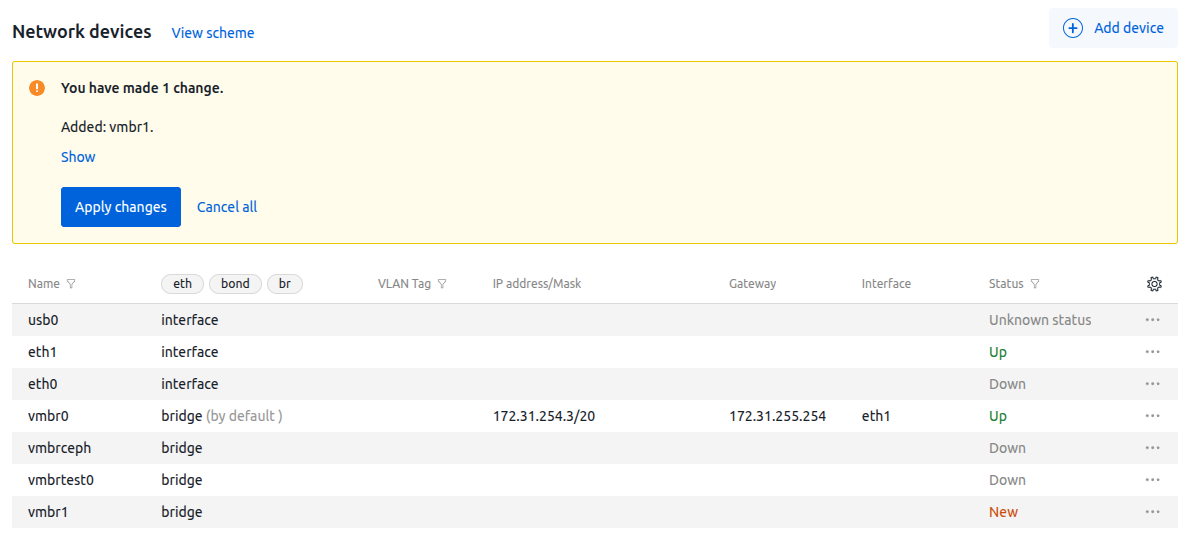Open the Name column filter

(x=71, y=284)
